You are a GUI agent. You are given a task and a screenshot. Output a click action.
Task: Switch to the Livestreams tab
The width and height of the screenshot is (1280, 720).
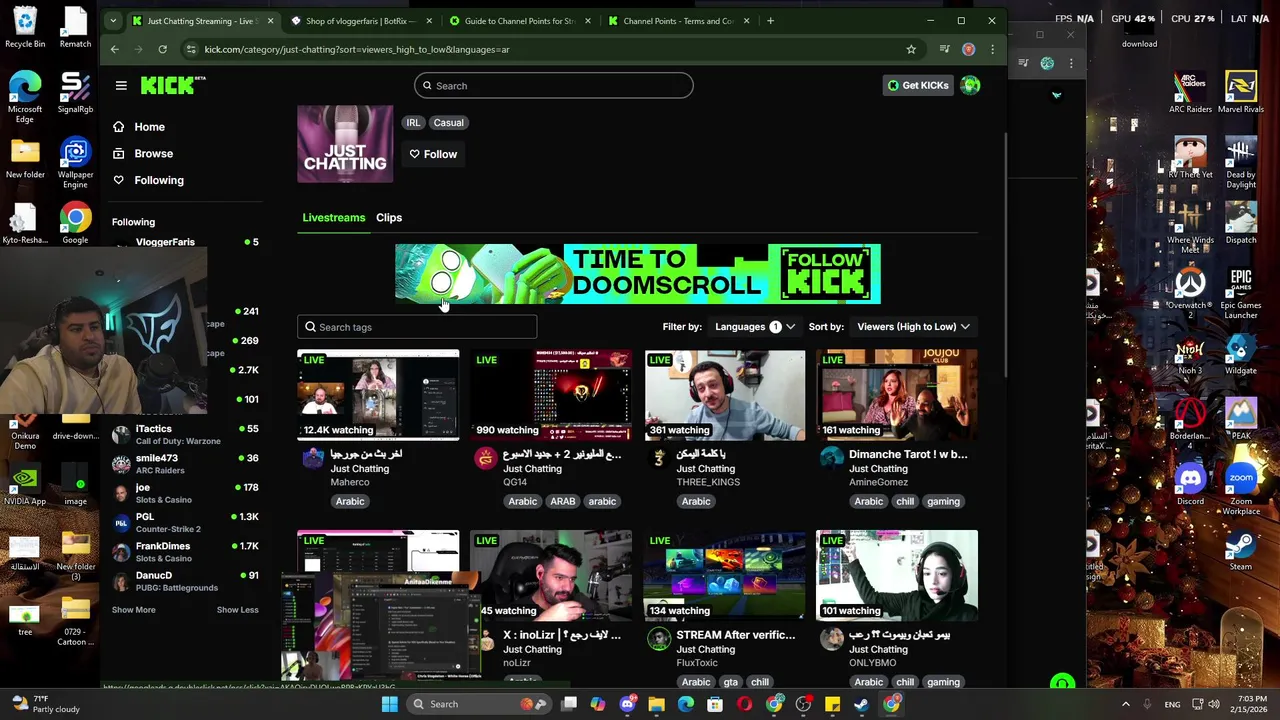(x=334, y=218)
